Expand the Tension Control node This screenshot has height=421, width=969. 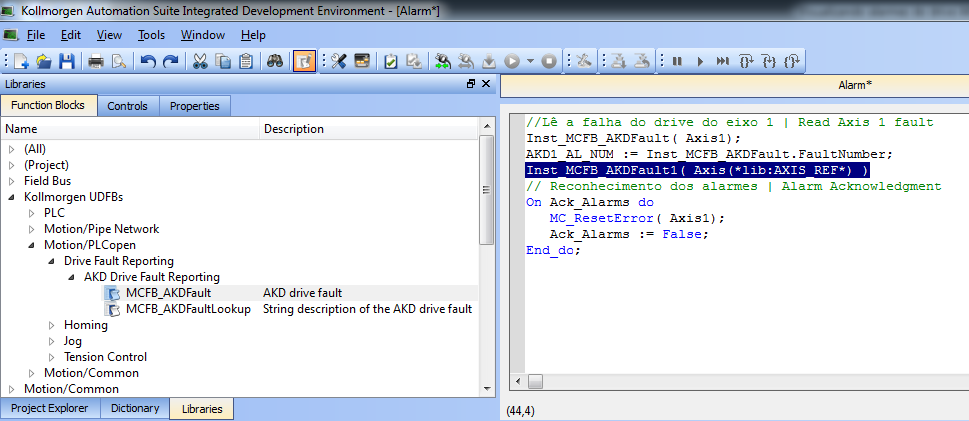click(x=52, y=357)
